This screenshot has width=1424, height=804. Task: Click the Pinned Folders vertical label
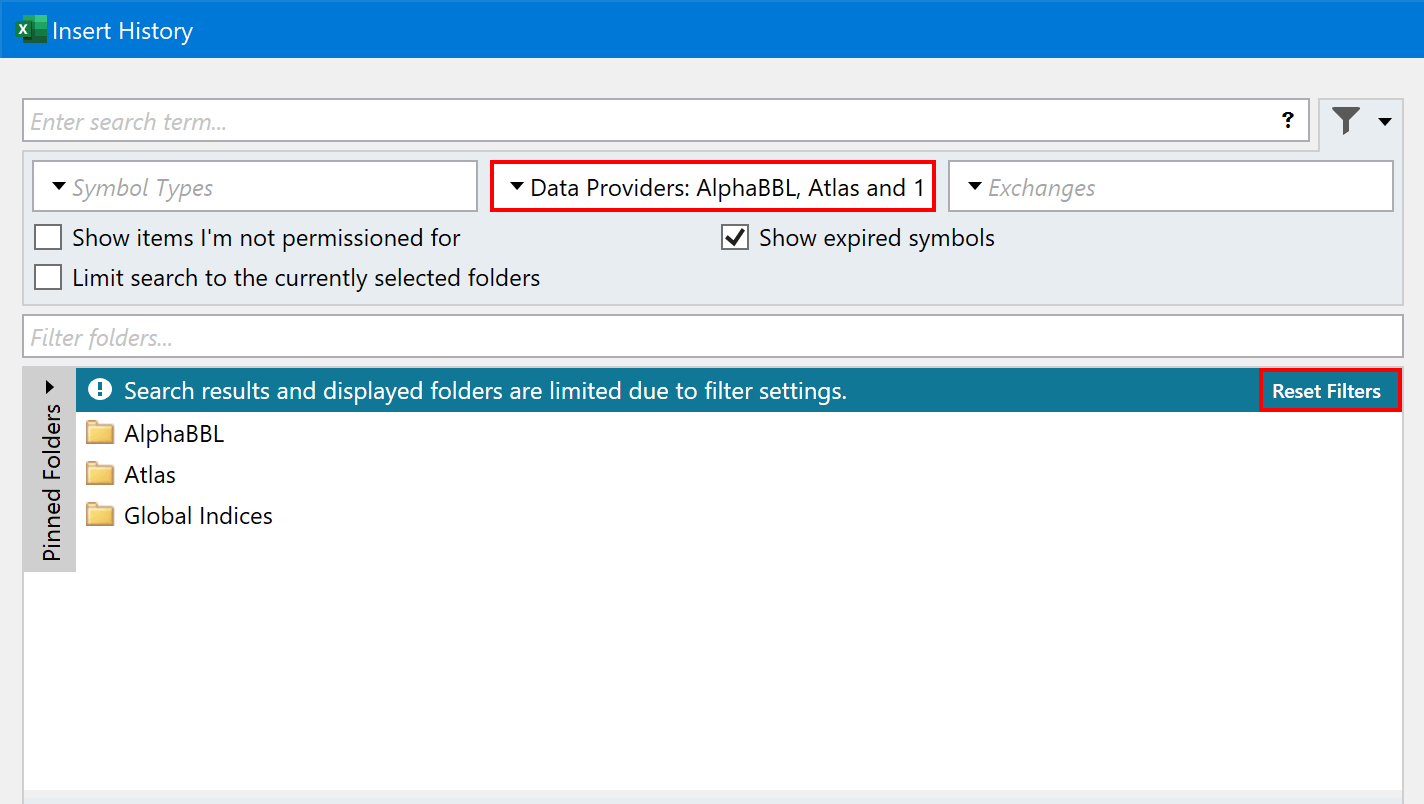(51, 482)
